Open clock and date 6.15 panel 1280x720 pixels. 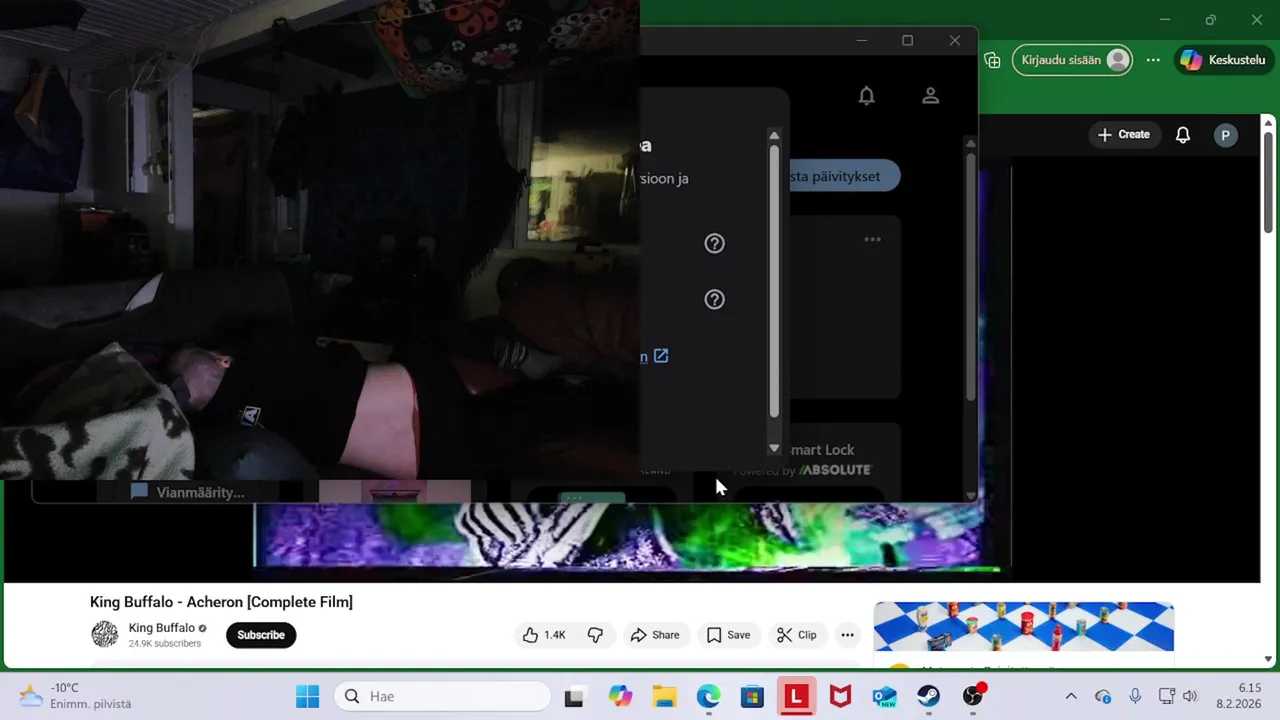pyautogui.click(x=1239, y=696)
